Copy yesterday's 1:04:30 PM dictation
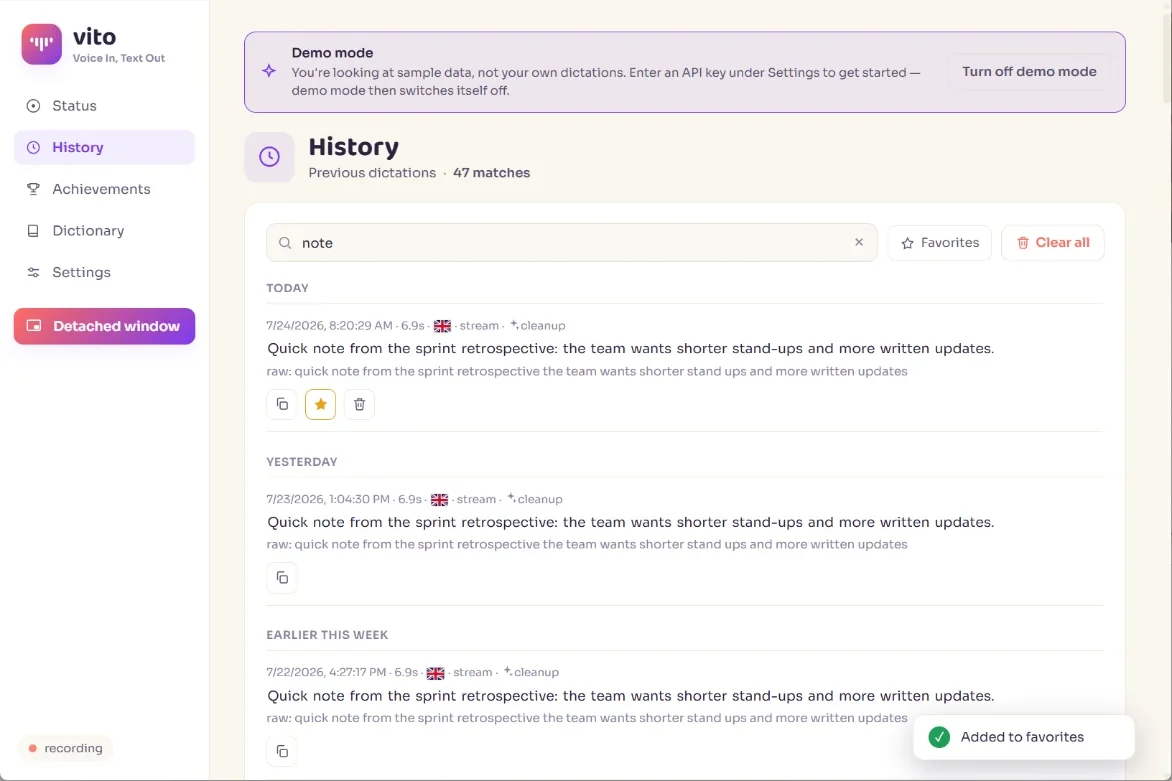This screenshot has width=1172, height=781. tap(282, 578)
